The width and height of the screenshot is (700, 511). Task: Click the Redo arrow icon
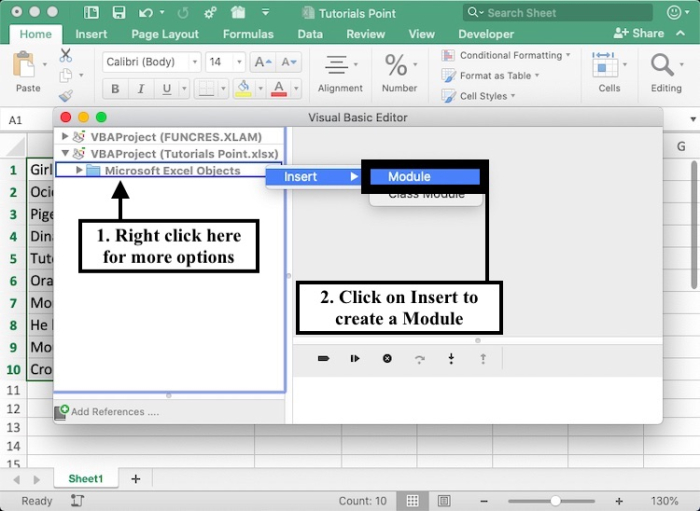183,13
